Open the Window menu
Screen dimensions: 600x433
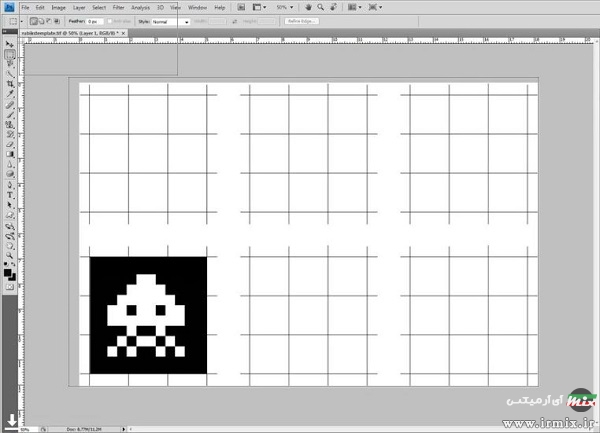coord(197,7)
